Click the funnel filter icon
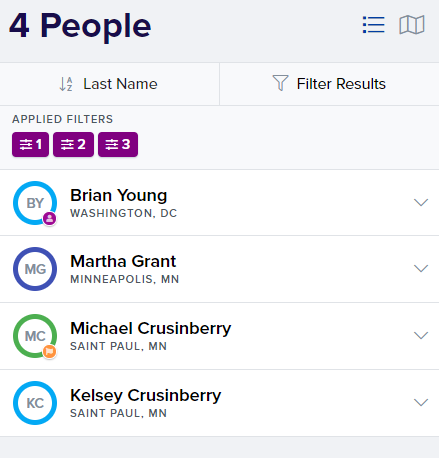This screenshot has width=439, height=458. 280,83
